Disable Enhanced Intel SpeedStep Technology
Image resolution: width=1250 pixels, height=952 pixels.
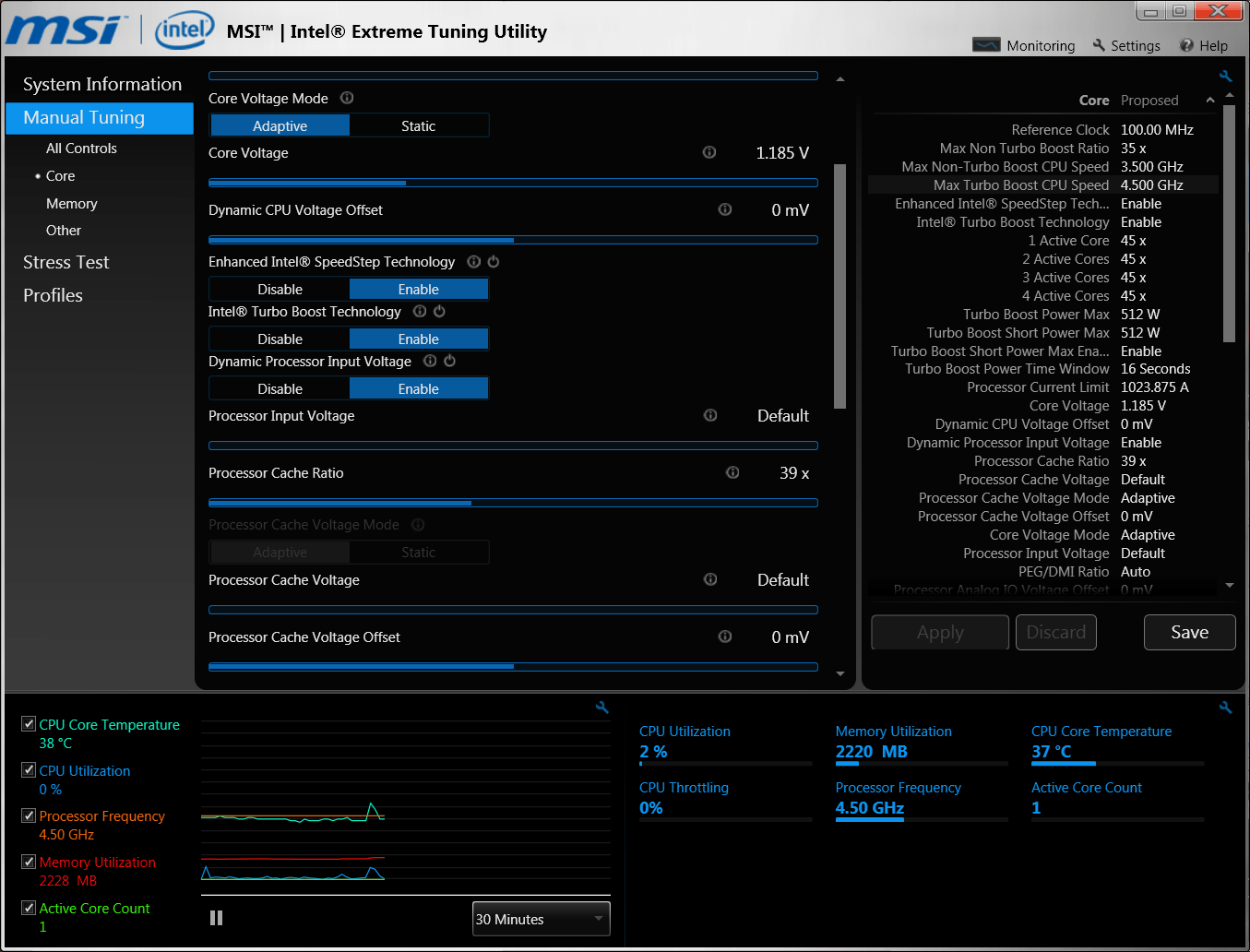pos(280,289)
